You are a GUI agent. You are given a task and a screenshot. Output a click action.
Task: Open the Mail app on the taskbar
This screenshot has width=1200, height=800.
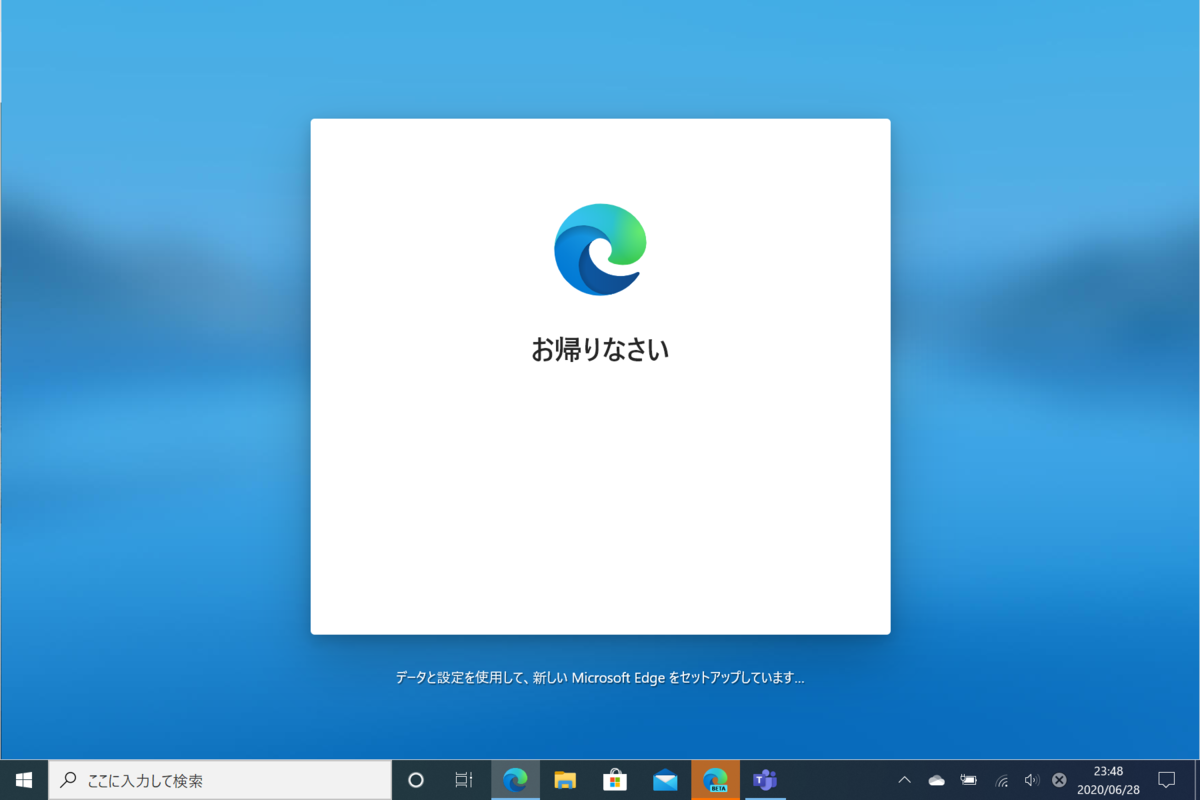pos(665,780)
